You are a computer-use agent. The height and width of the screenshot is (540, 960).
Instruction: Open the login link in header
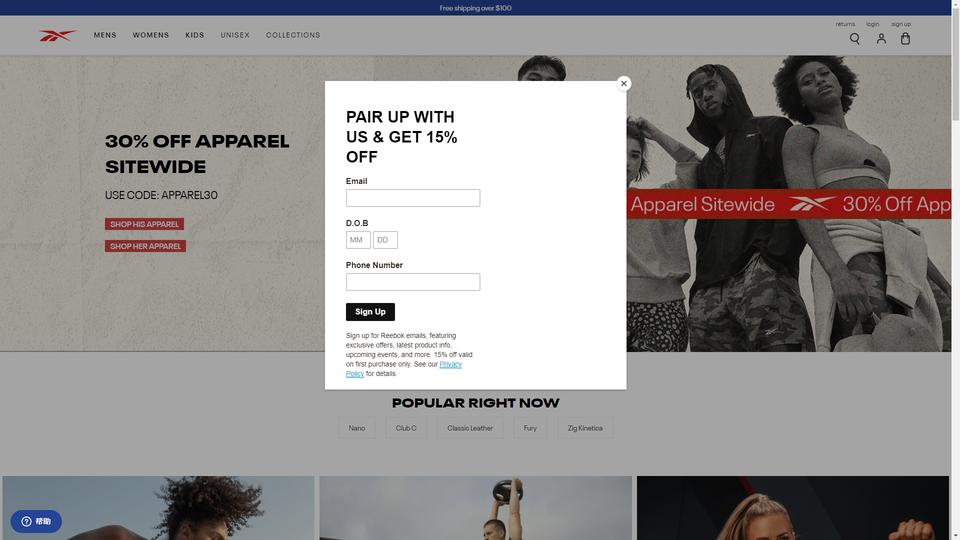tap(872, 24)
